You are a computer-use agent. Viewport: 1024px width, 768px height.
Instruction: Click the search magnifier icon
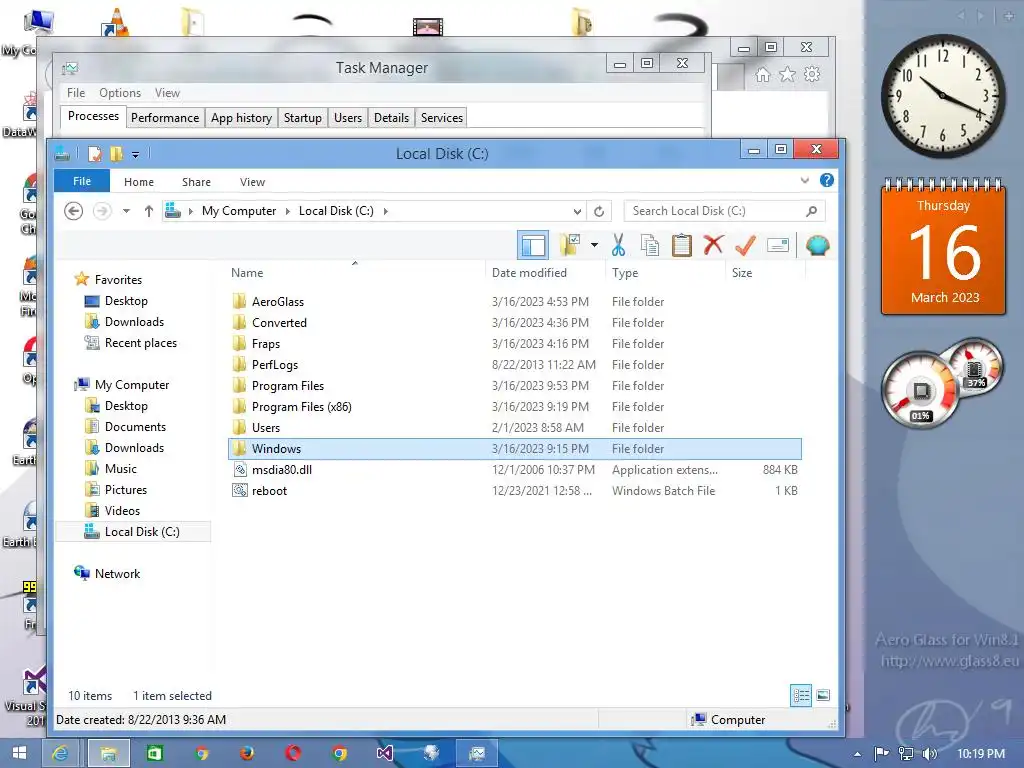(812, 211)
